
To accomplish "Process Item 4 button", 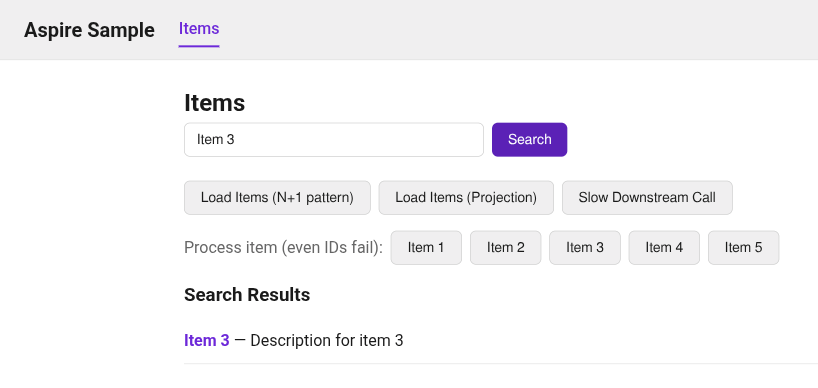I will (x=664, y=248).
